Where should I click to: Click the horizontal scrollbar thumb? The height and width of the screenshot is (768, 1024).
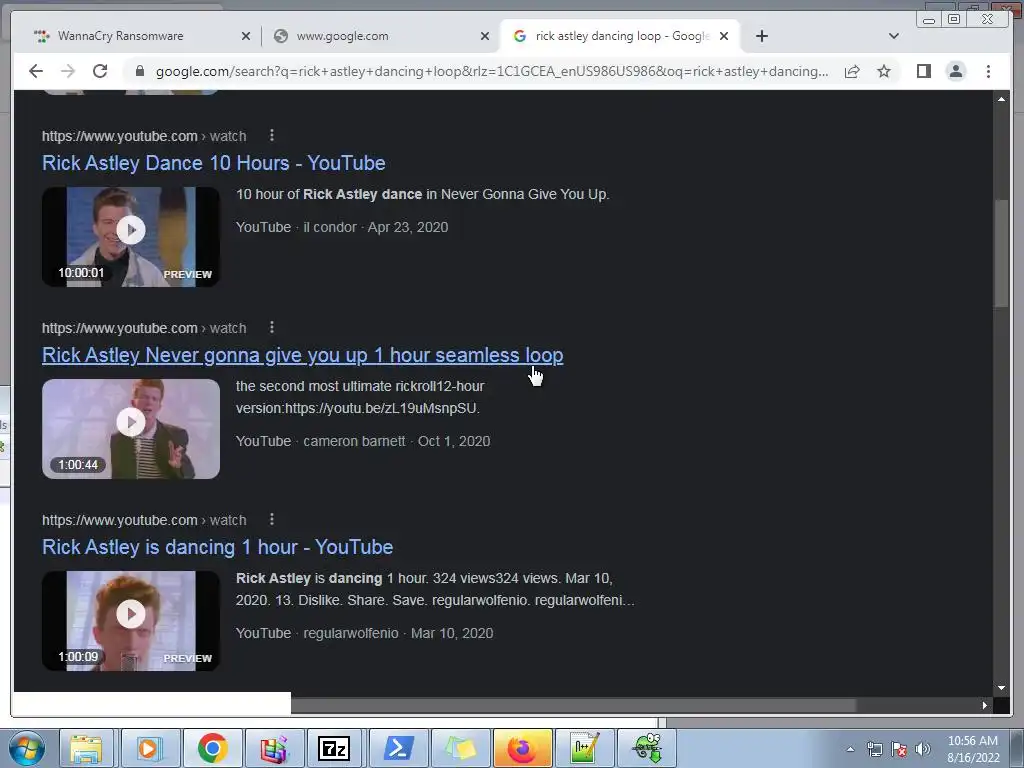pos(573,705)
